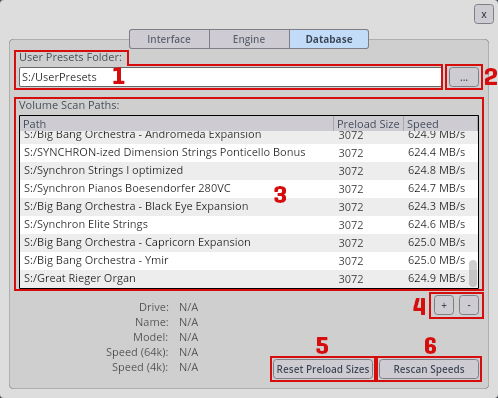Select S:/Synchron Elite Strings path
The width and height of the screenshot is (498, 398).
pyautogui.click(x=248, y=225)
